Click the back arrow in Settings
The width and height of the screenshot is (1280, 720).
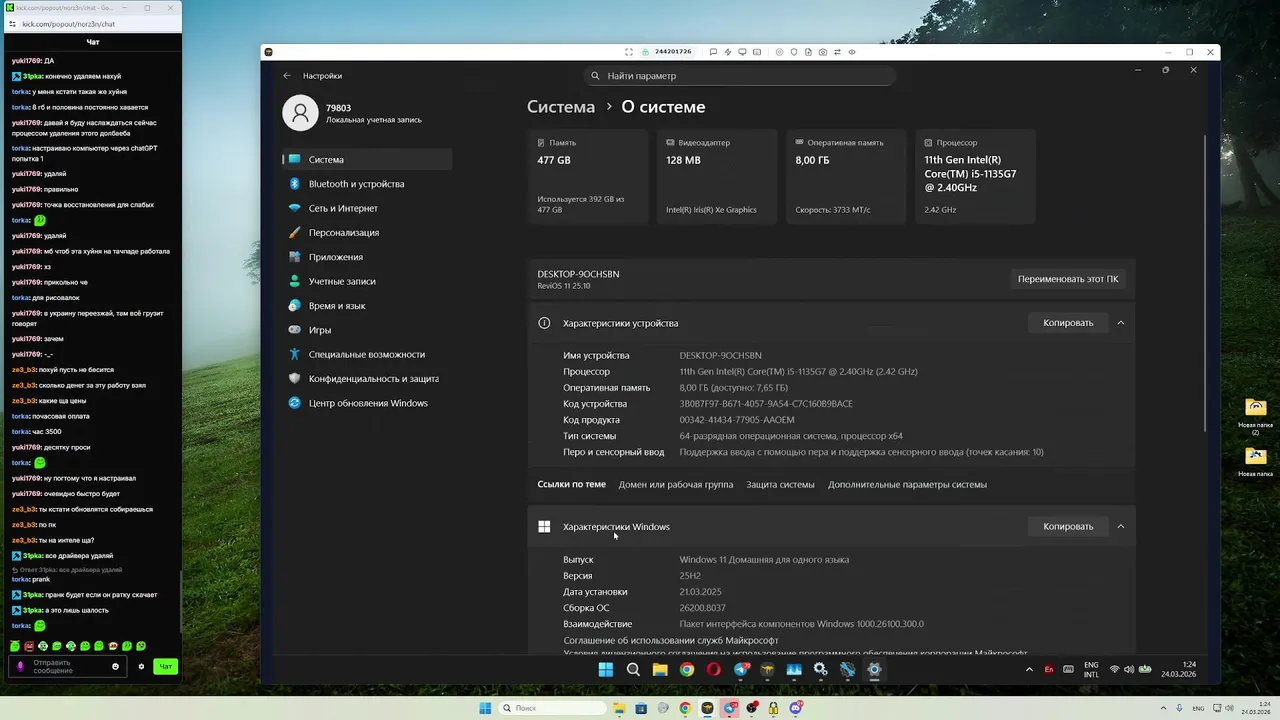point(287,76)
